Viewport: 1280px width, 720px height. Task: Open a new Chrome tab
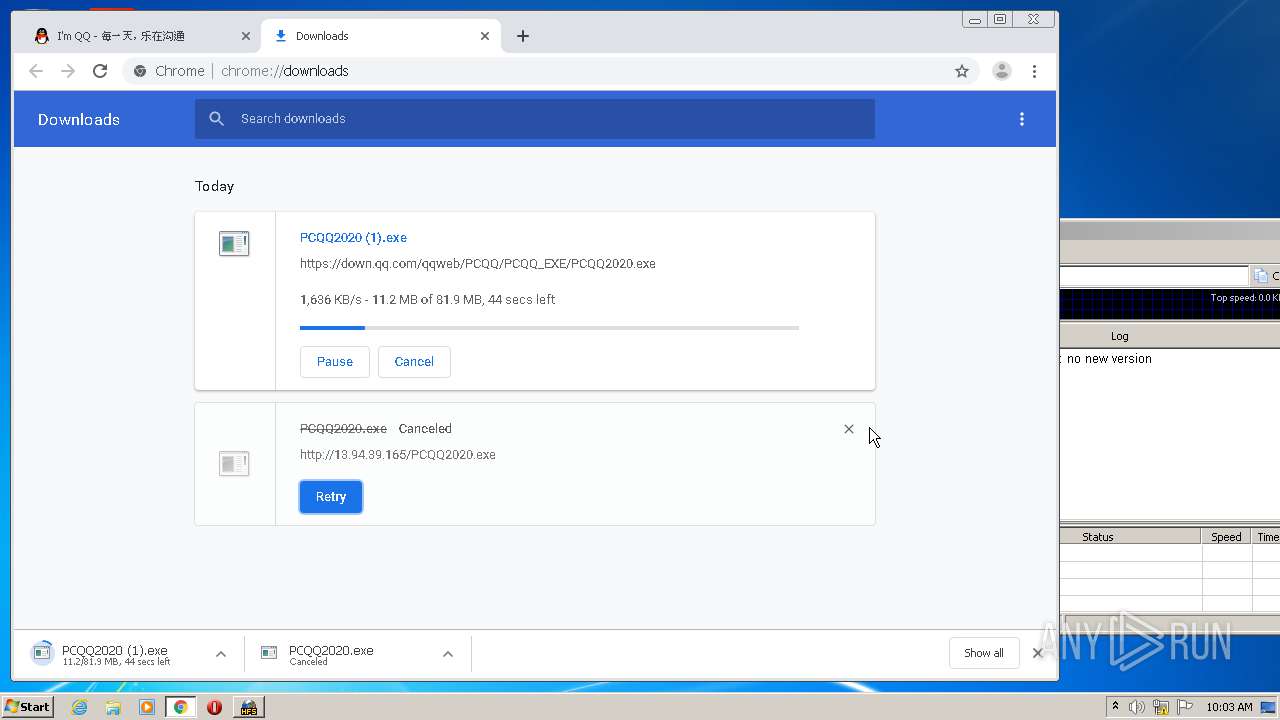523,36
